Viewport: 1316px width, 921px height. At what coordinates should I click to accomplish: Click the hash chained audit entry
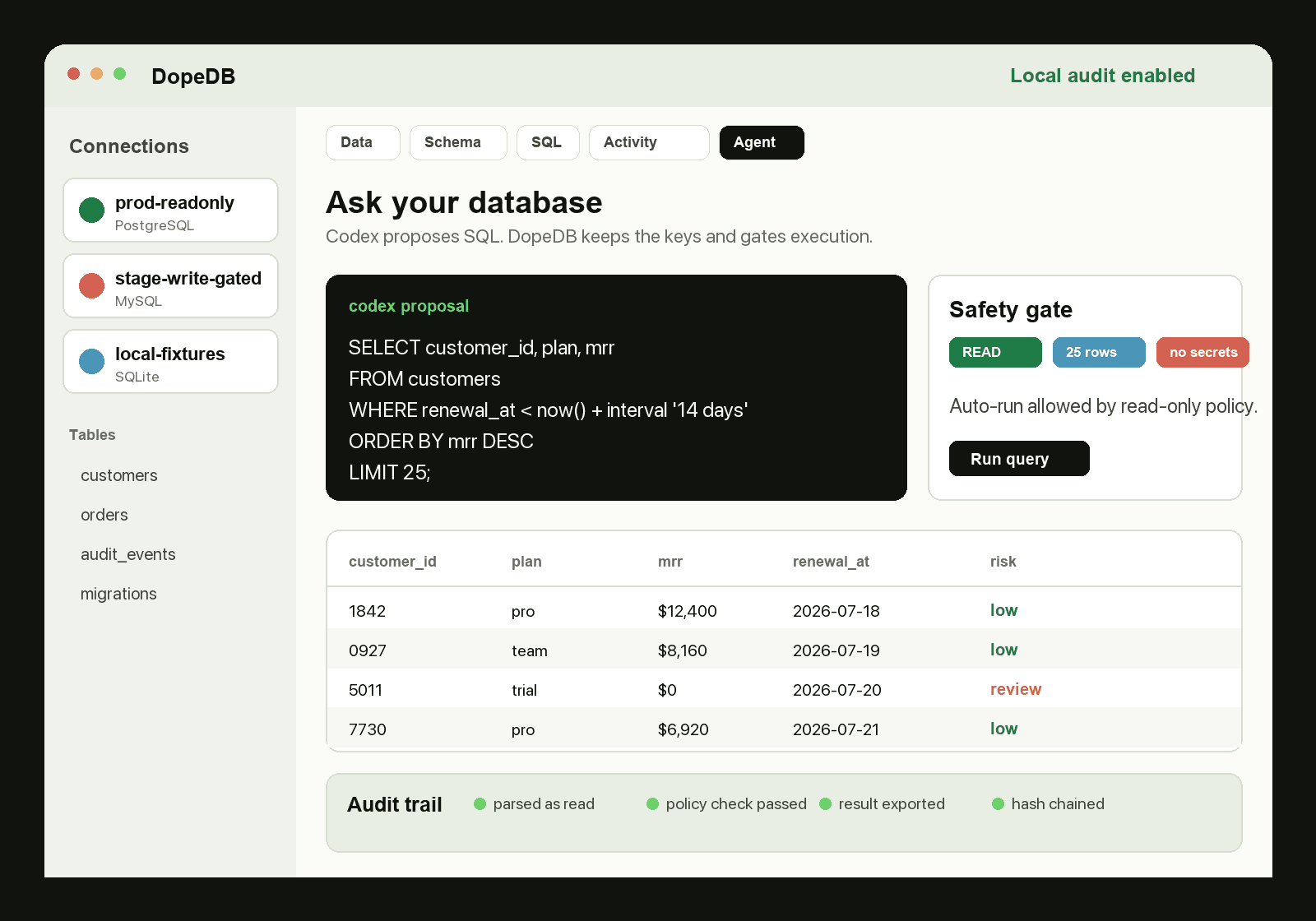click(1058, 803)
